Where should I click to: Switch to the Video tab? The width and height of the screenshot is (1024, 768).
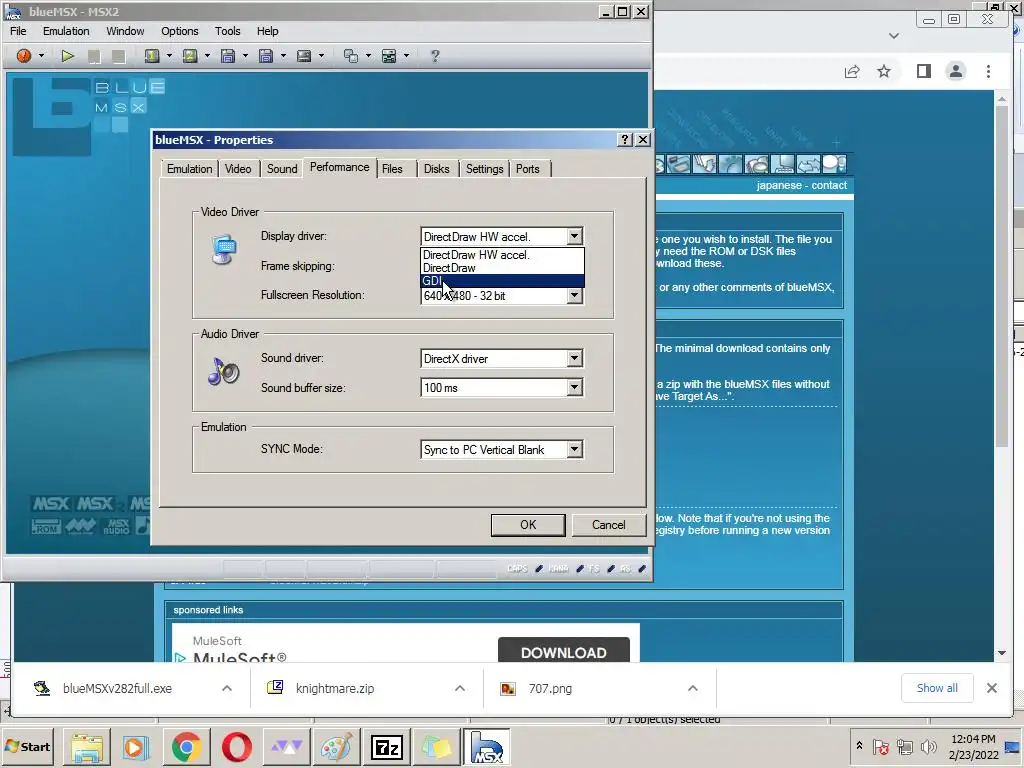click(238, 169)
